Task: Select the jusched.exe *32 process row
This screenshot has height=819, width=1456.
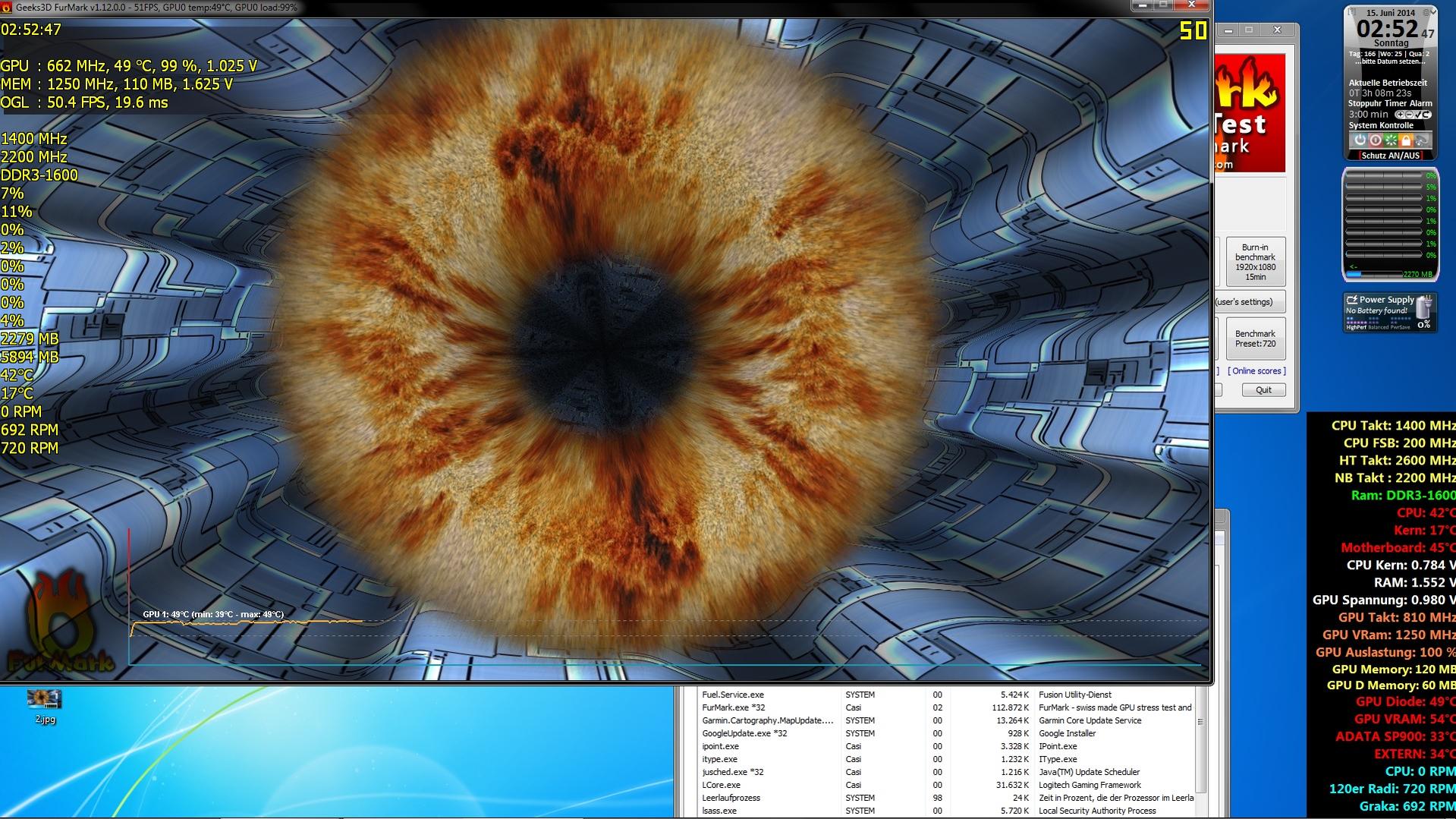Action: [946, 772]
